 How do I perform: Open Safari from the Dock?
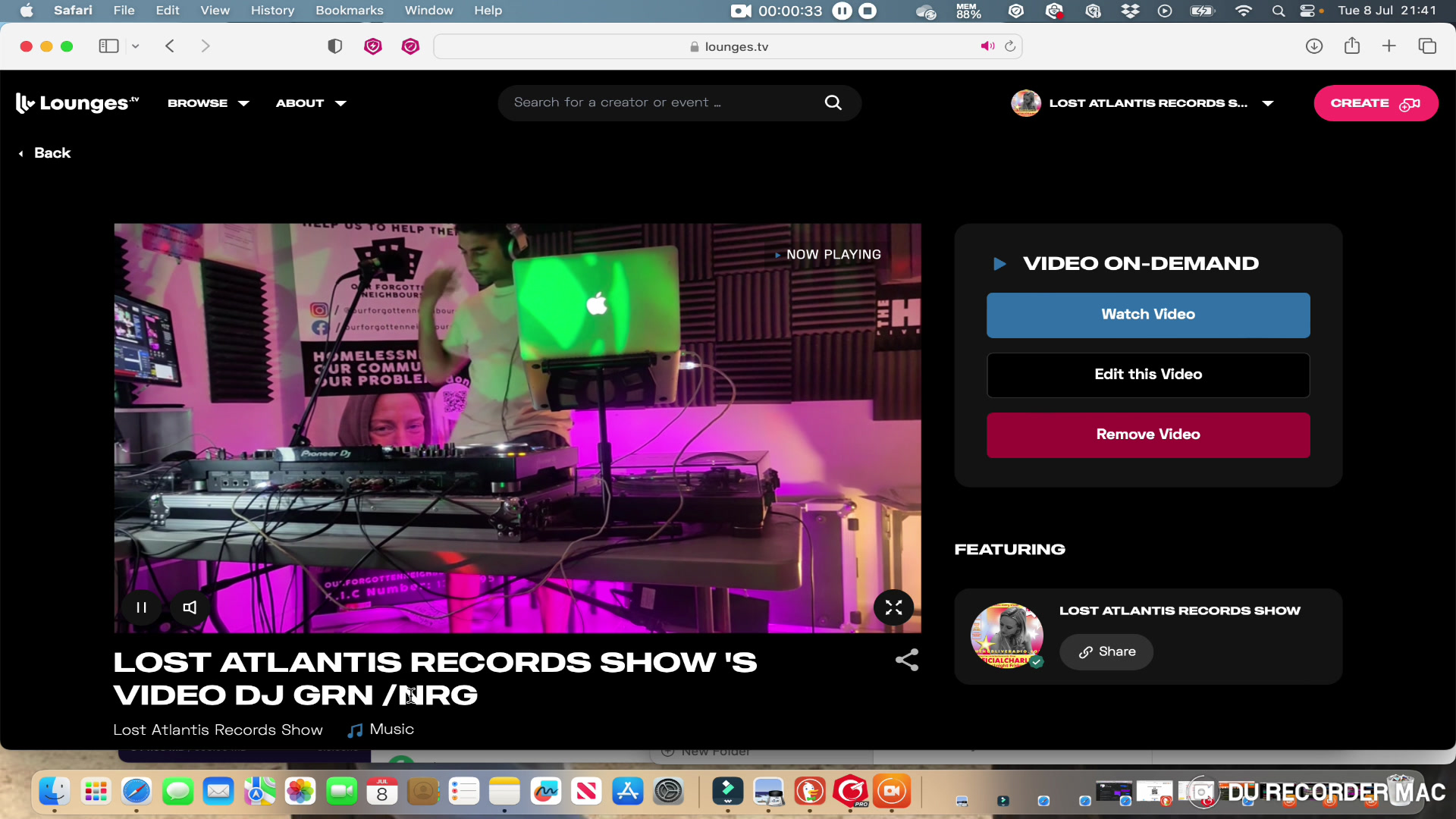[136, 792]
